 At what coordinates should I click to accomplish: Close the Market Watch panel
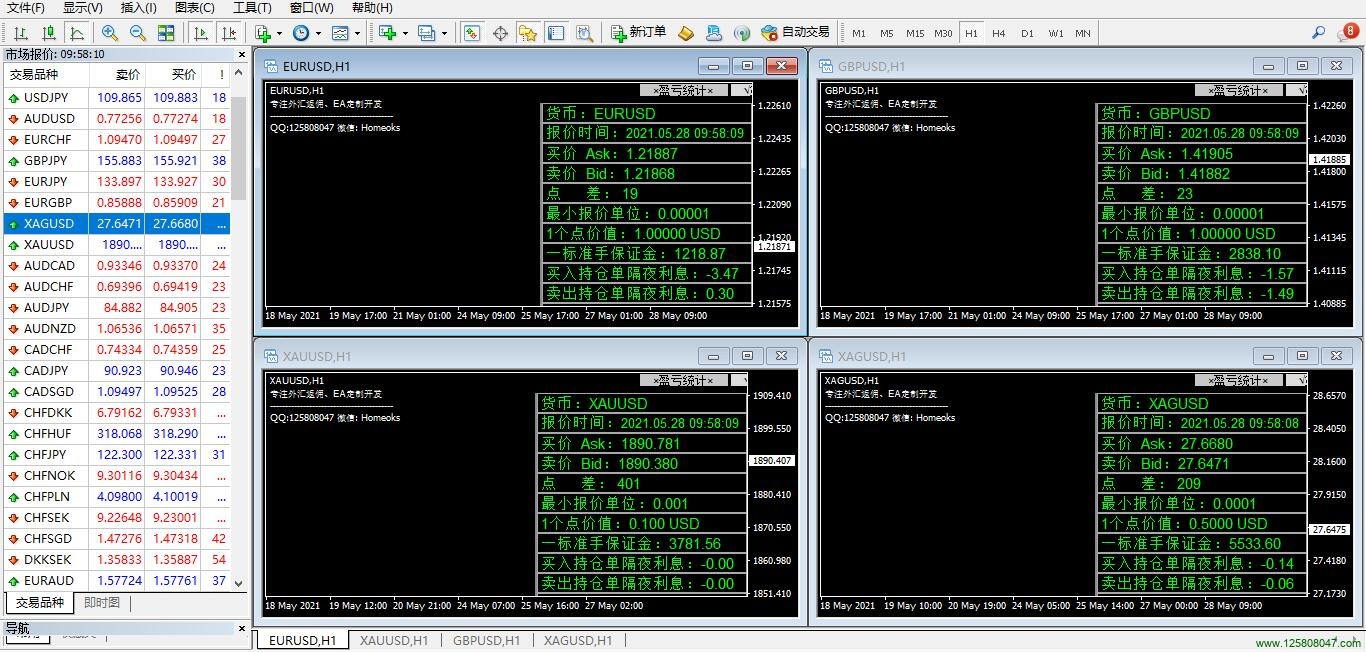click(x=241, y=54)
